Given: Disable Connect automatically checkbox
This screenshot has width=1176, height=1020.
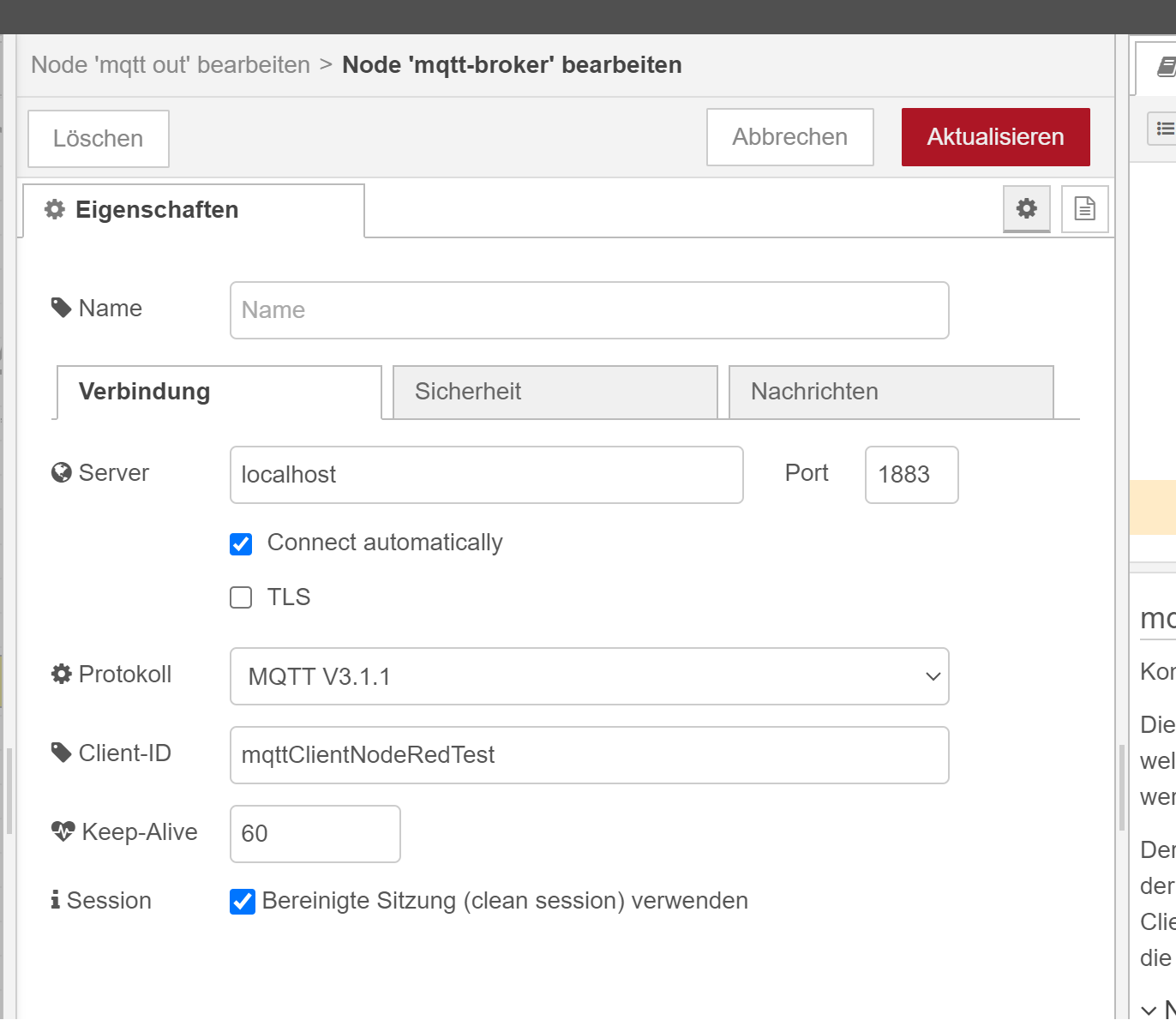Looking at the screenshot, I should pyautogui.click(x=241, y=543).
